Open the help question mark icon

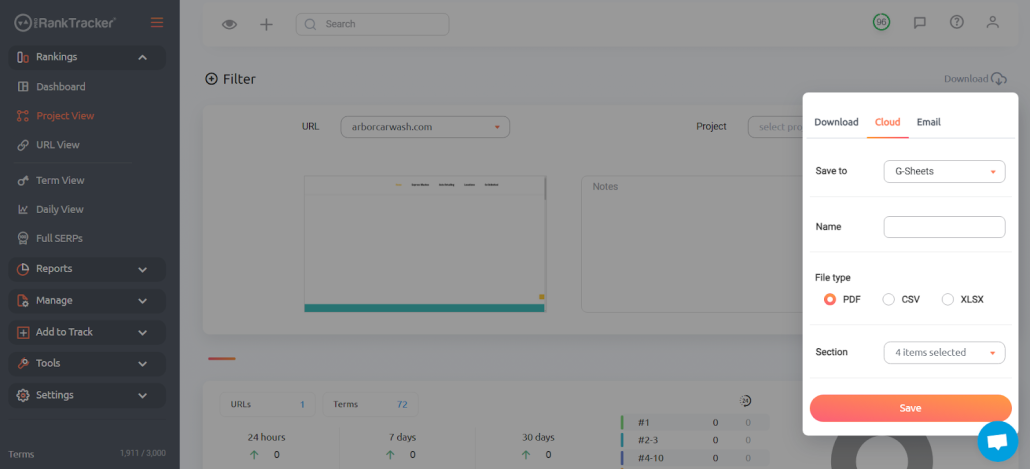956,22
